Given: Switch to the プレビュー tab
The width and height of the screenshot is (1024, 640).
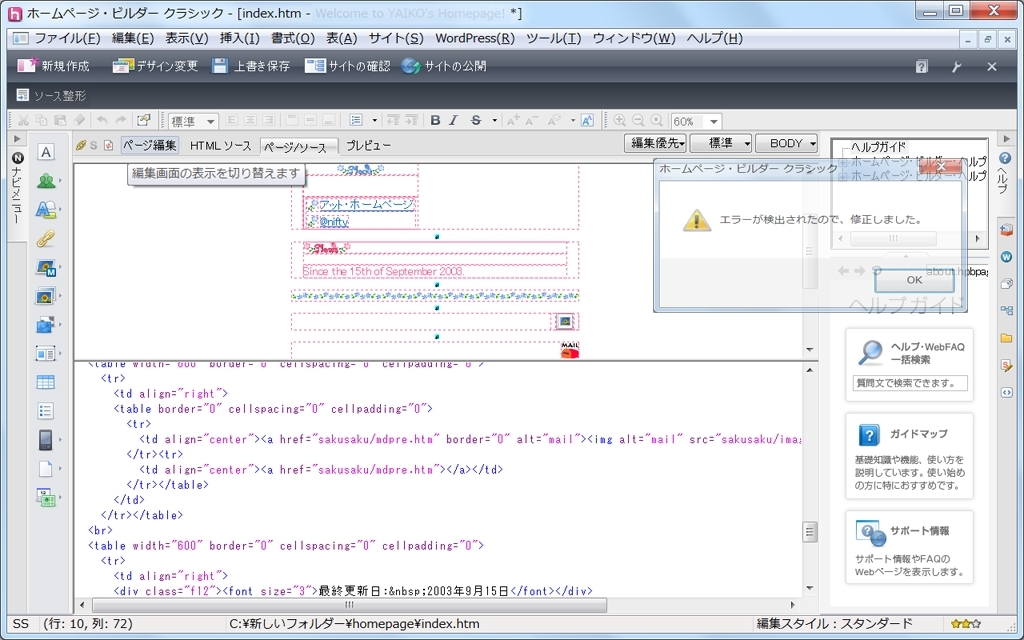Looking at the screenshot, I should (368, 144).
